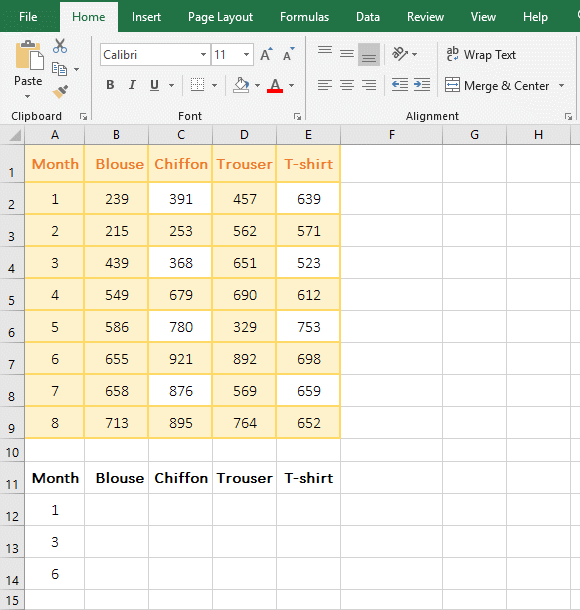The image size is (580, 610).
Task: Increase font size with the larger A
Action: tap(266, 54)
